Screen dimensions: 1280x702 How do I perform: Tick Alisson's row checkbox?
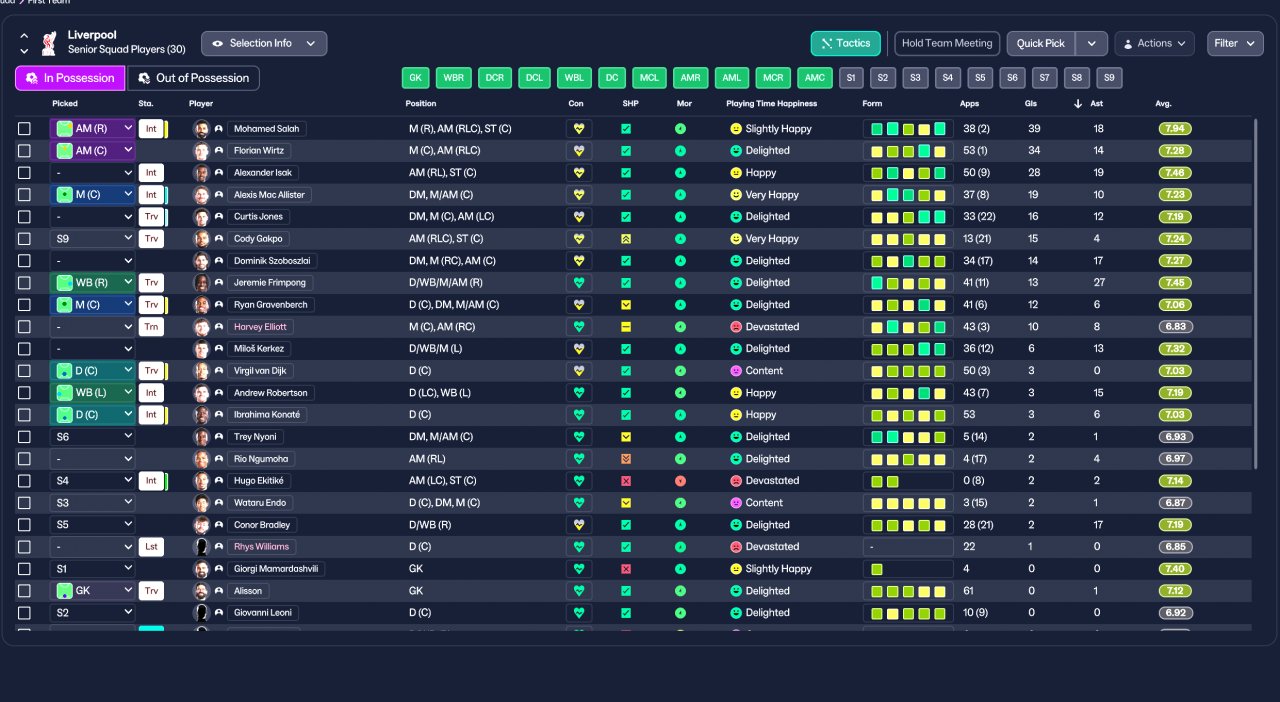coord(24,591)
